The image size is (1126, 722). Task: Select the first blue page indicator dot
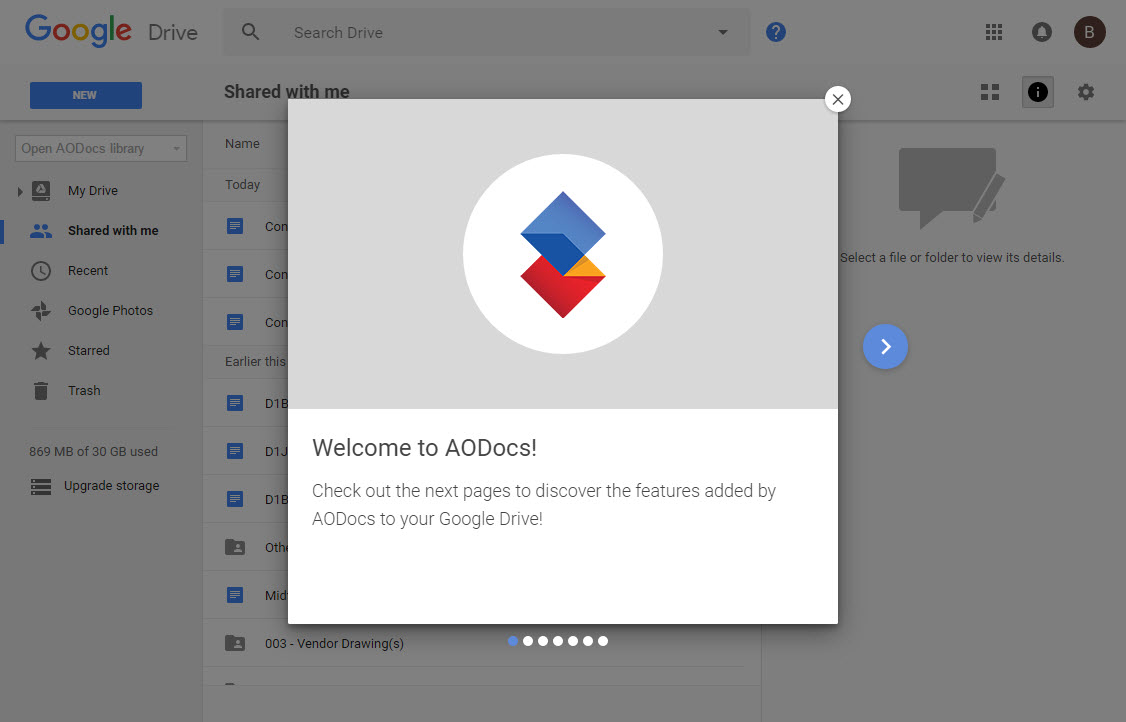pyautogui.click(x=513, y=641)
